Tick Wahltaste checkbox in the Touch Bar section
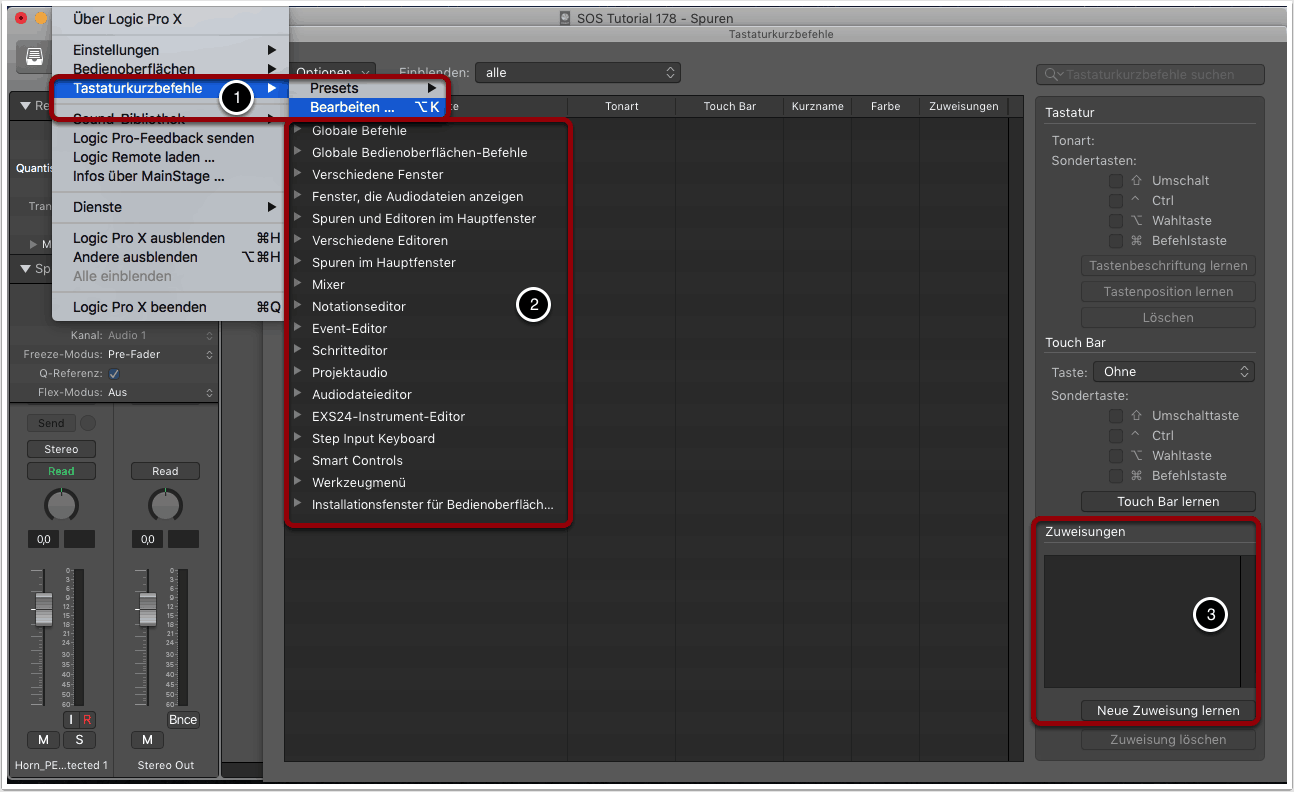Viewport: 1294px width, 792px height. (1116, 456)
